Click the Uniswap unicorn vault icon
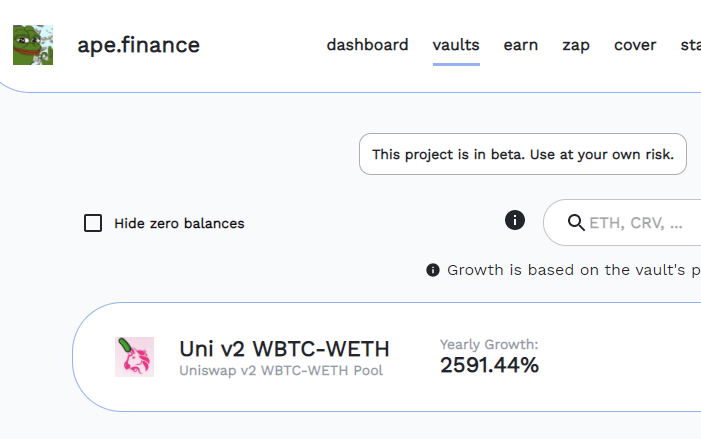Viewport: 701px width, 439px height. 135,357
